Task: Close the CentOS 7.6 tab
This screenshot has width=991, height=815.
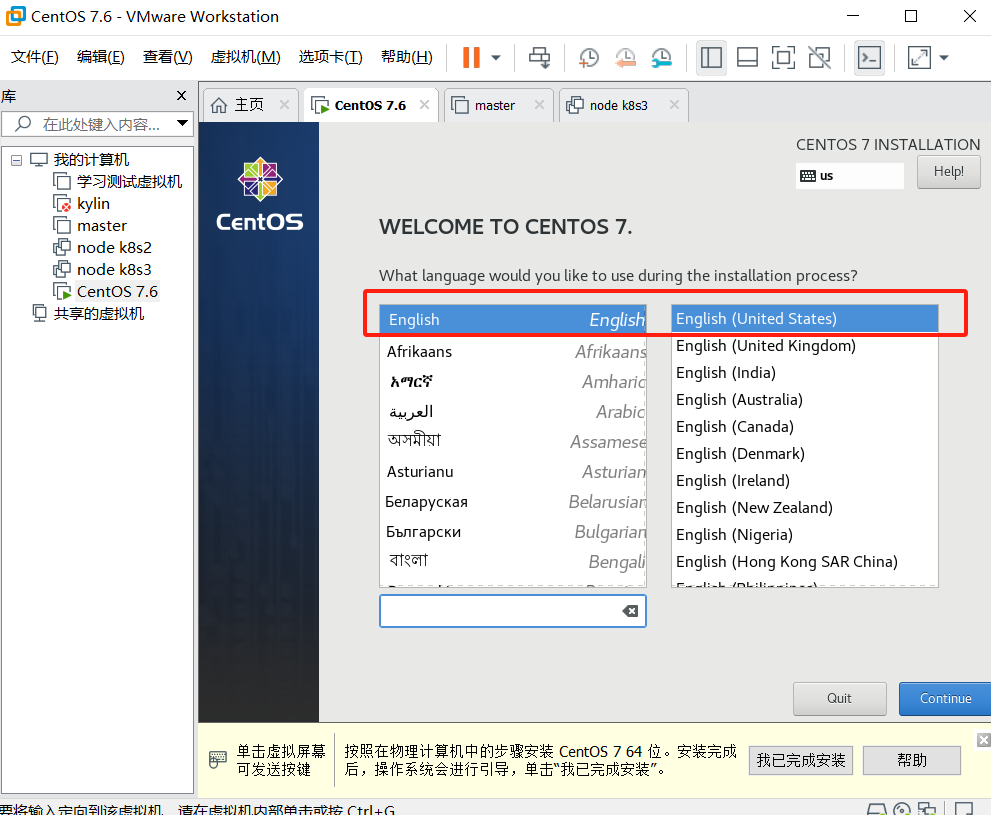Action: click(425, 105)
